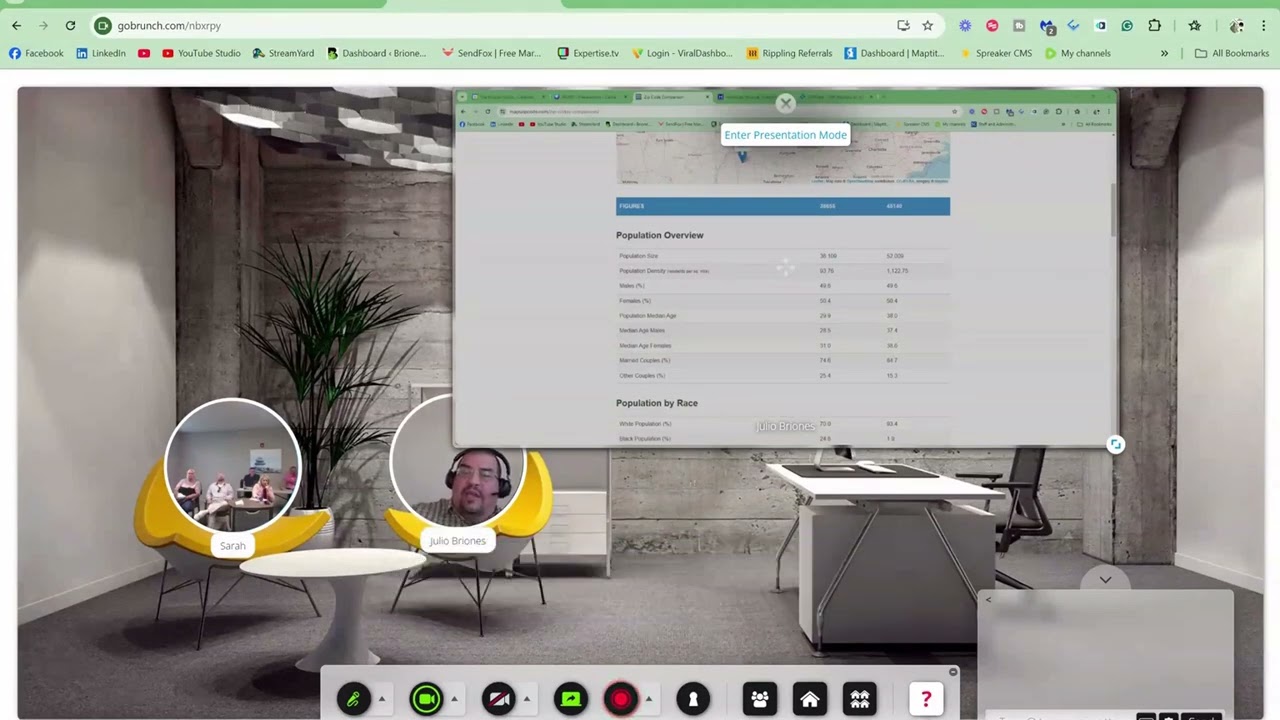This screenshot has height=720, width=1280.
Task: Open the Chrome profile avatar
Action: [x=1237, y=25]
